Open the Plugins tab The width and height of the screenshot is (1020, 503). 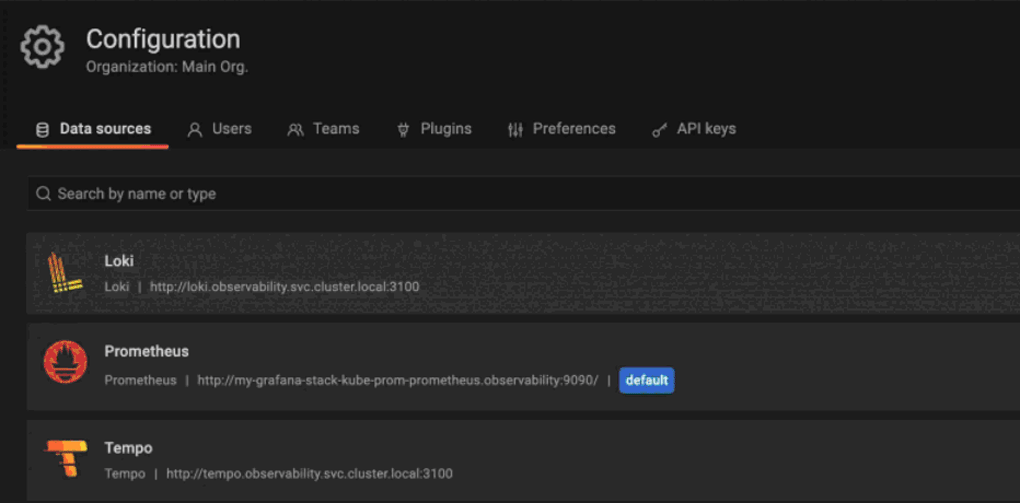point(434,129)
